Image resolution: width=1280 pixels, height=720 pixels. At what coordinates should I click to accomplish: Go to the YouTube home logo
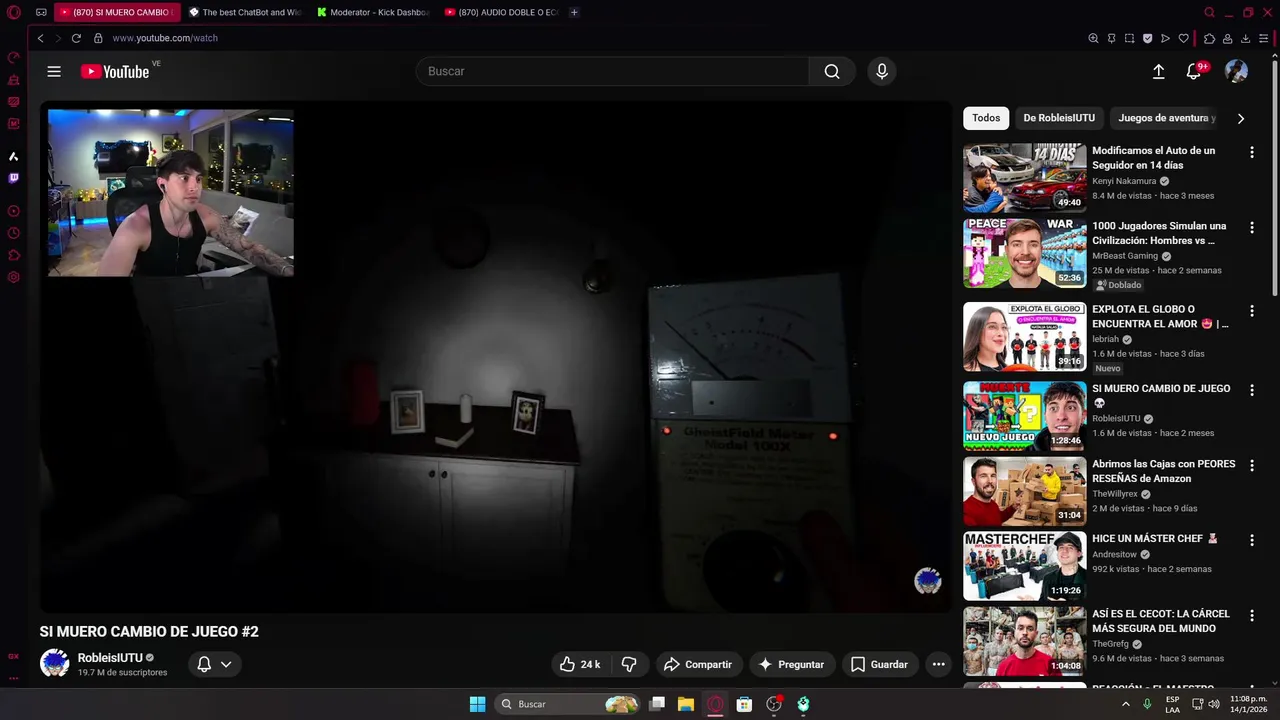pos(115,71)
